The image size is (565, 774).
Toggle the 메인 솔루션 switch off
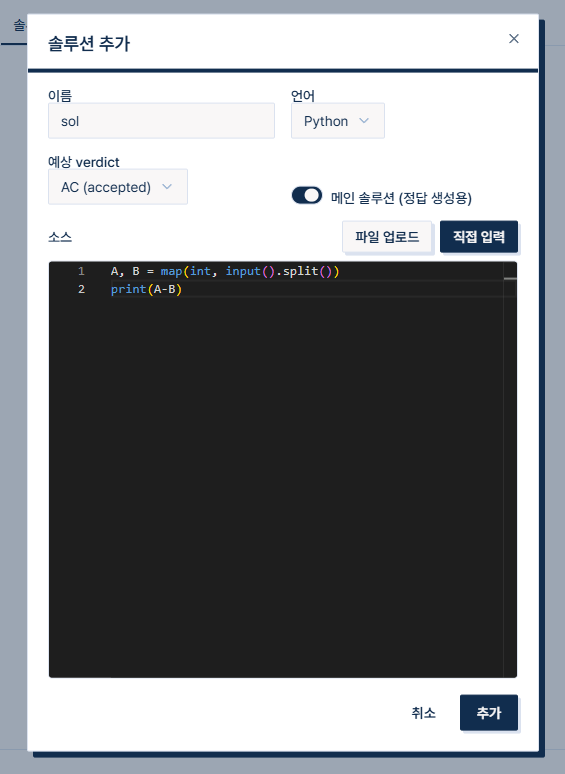[306, 195]
